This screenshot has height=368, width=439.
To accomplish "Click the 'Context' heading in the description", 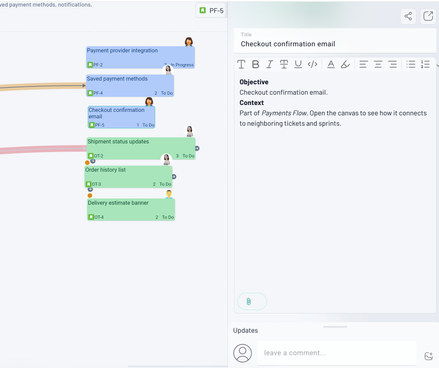I will [251, 103].
